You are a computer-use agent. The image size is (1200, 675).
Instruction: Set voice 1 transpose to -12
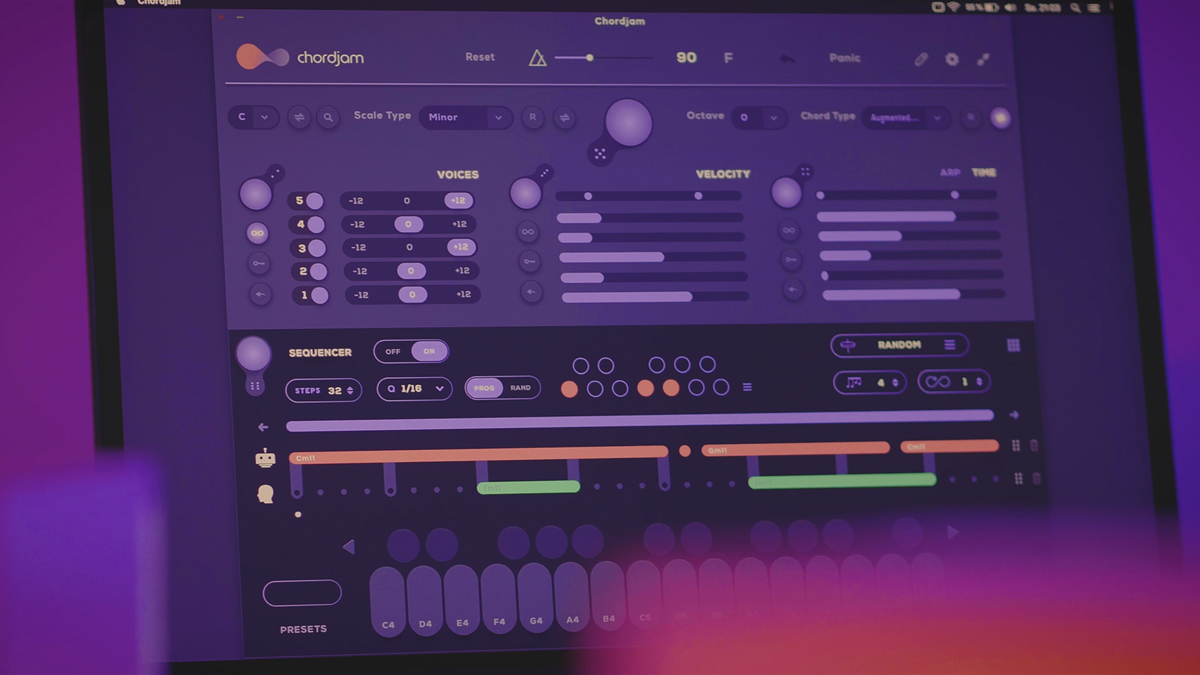[x=361, y=295]
